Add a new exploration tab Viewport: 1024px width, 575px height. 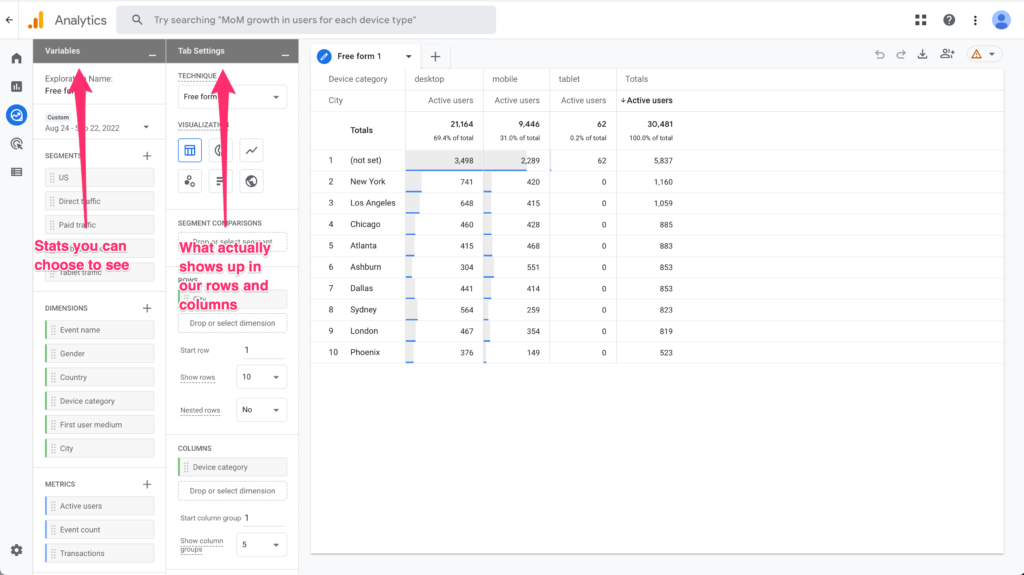pos(435,56)
